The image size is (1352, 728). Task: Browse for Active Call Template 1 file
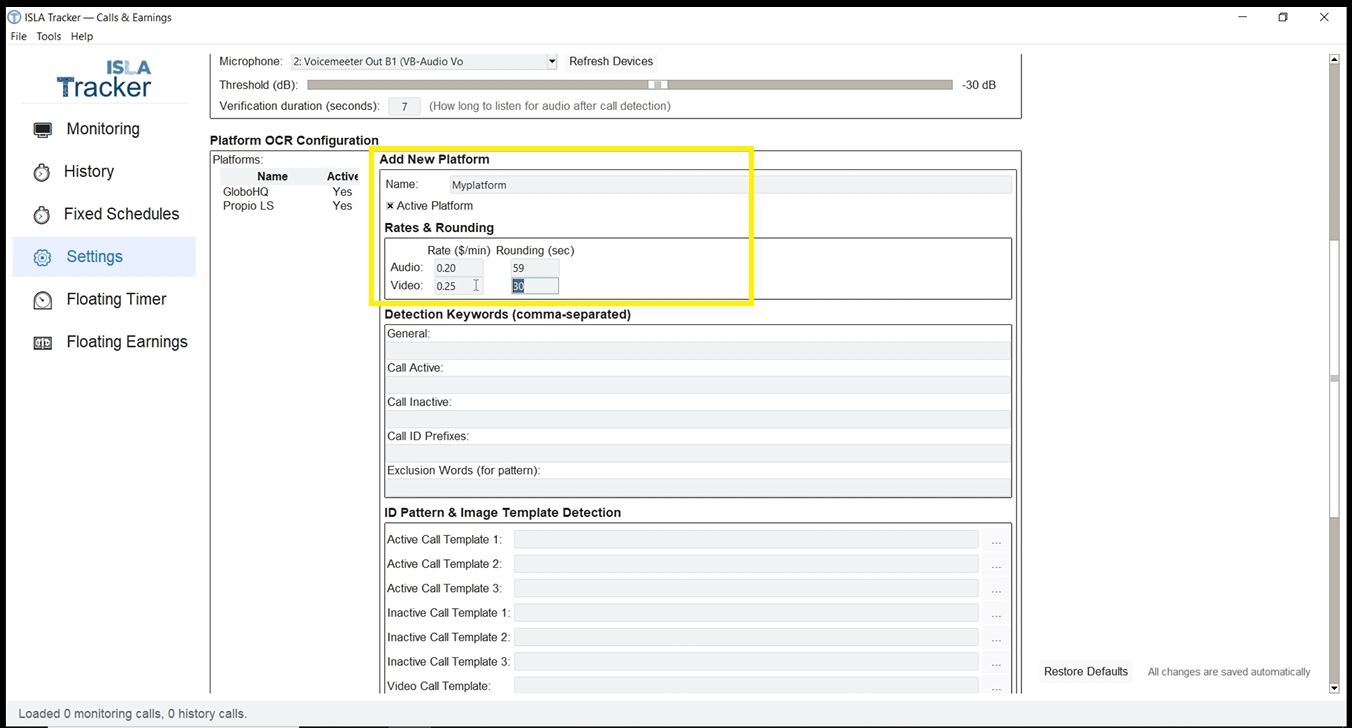click(995, 541)
